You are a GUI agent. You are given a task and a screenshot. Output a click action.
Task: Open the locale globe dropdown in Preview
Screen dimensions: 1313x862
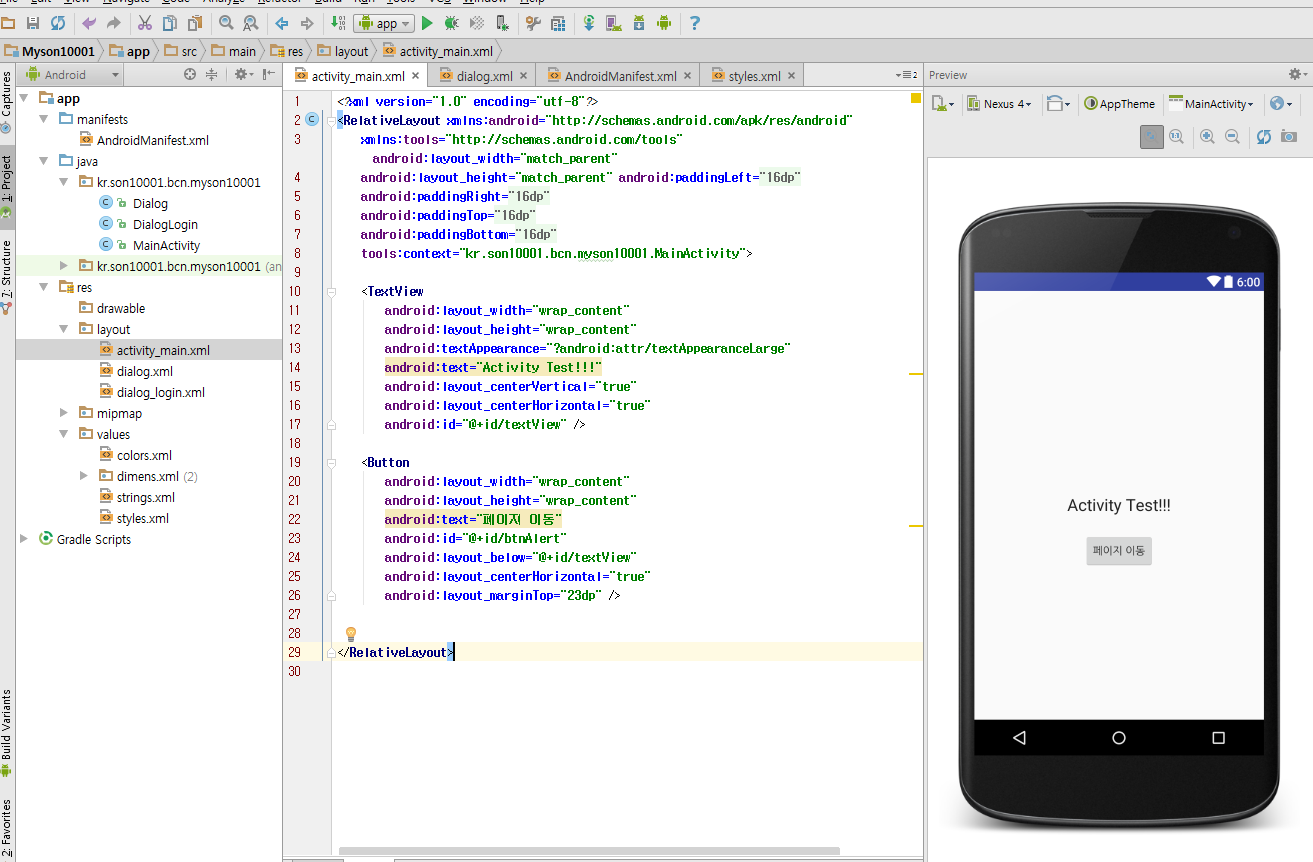pyautogui.click(x=1280, y=104)
